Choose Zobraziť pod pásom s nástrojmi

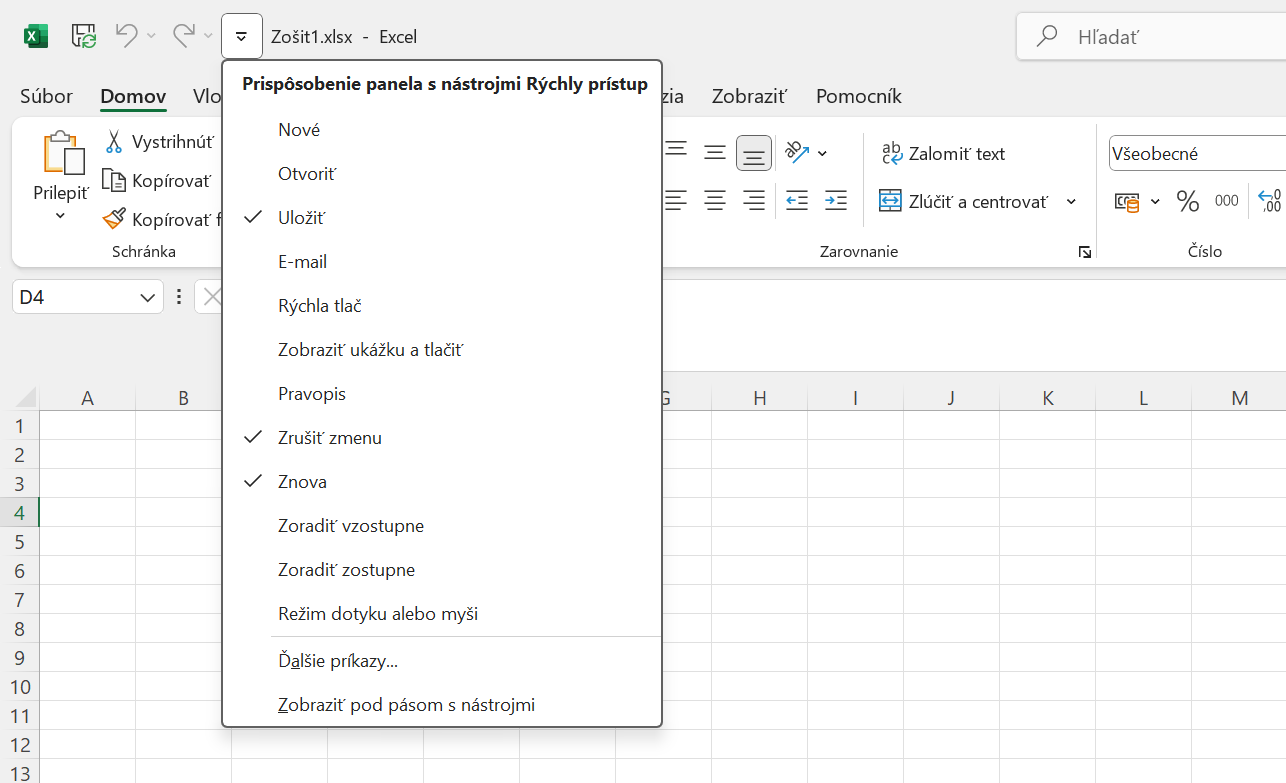coord(442,706)
